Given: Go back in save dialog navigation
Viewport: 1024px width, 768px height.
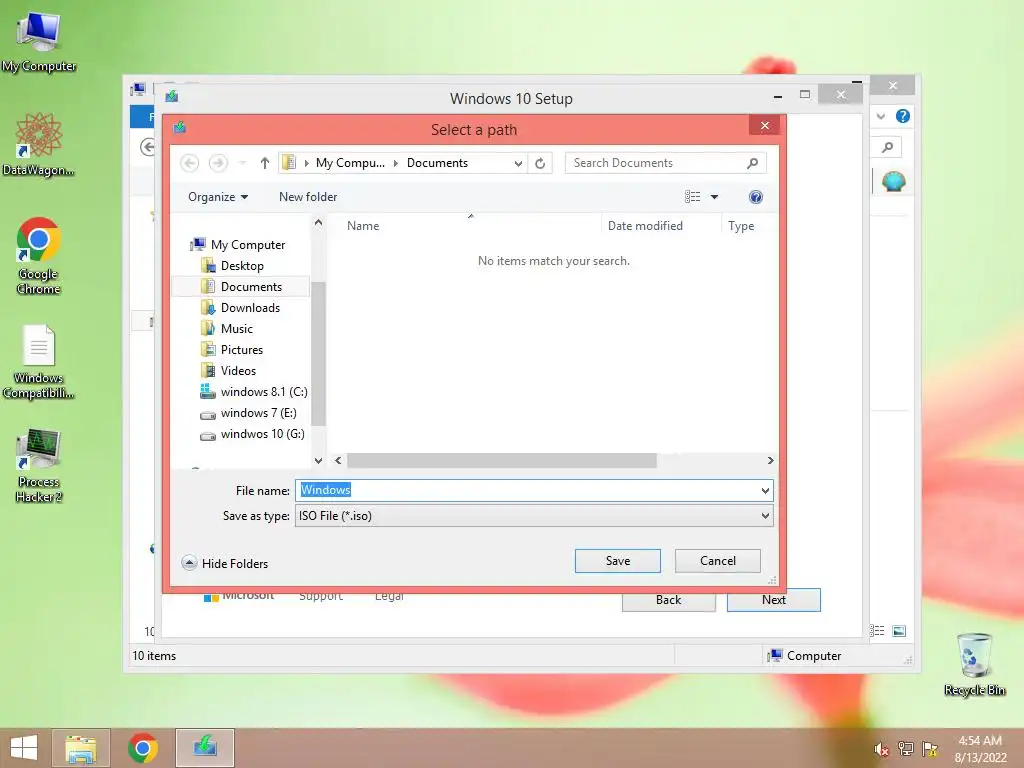Looking at the screenshot, I should tap(189, 163).
